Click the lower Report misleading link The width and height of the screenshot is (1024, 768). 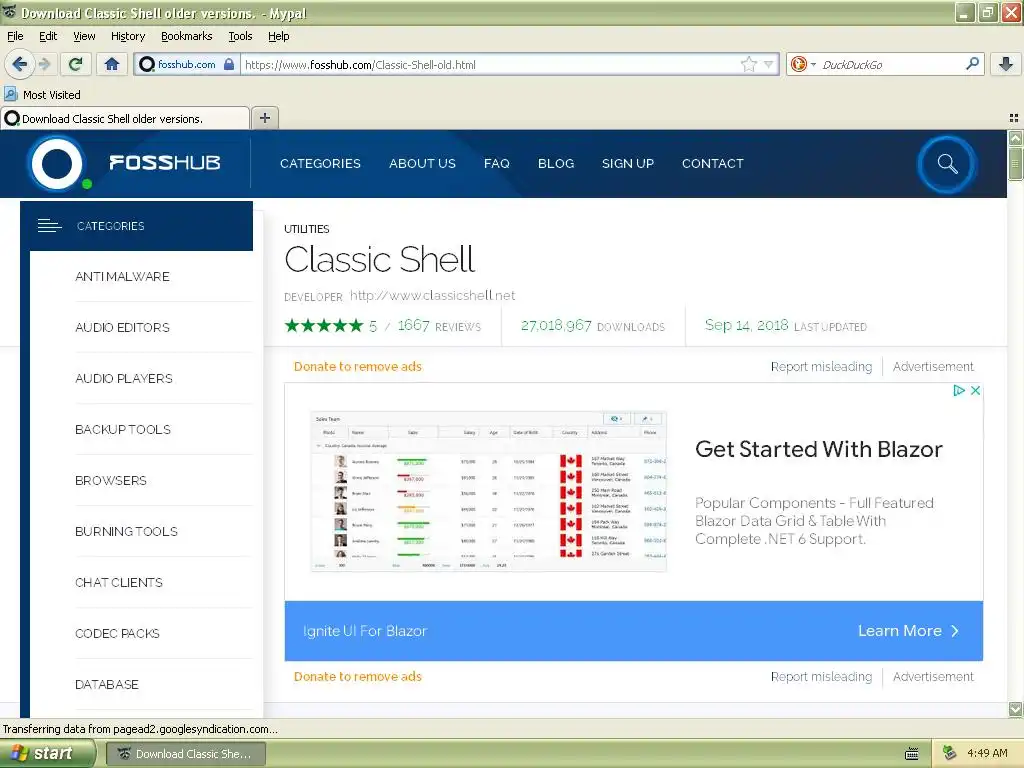click(x=821, y=677)
